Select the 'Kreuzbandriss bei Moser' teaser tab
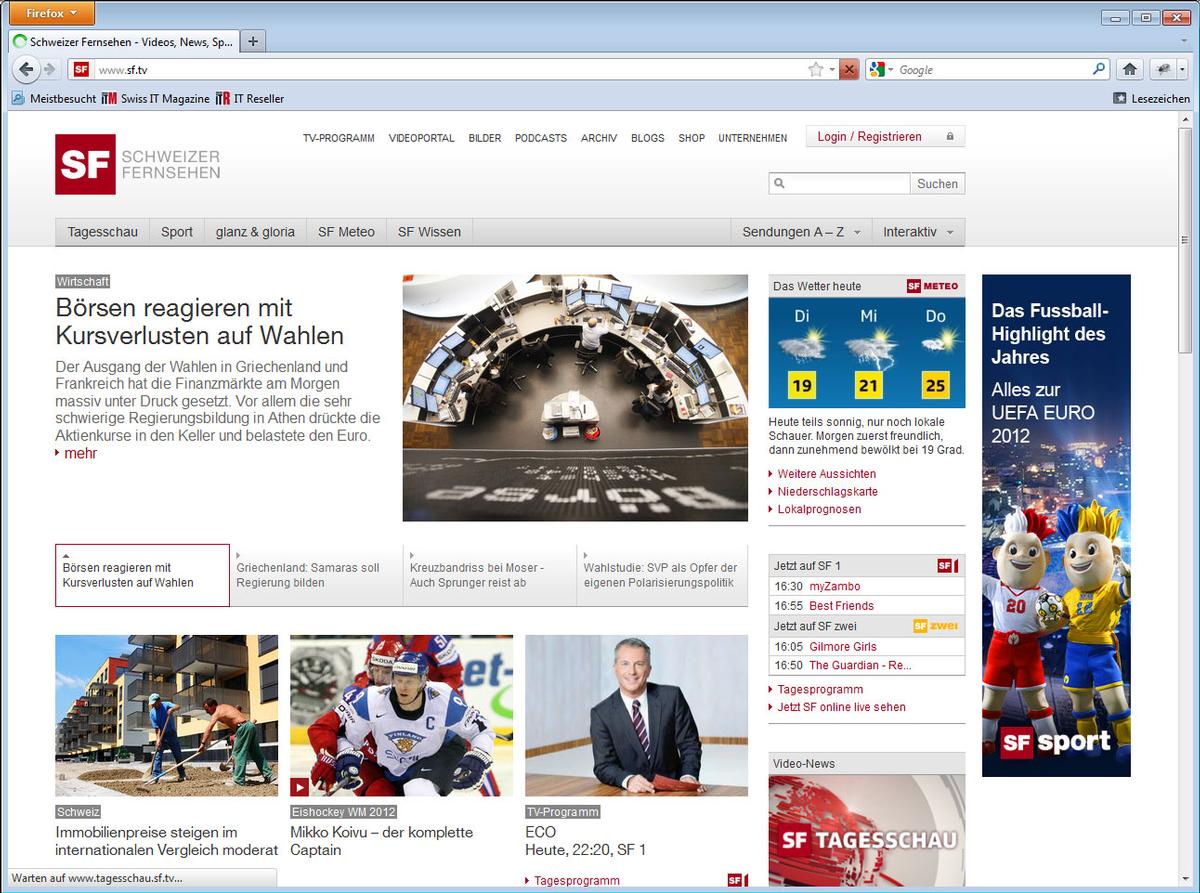This screenshot has width=1200, height=893. (x=490, y=575)
